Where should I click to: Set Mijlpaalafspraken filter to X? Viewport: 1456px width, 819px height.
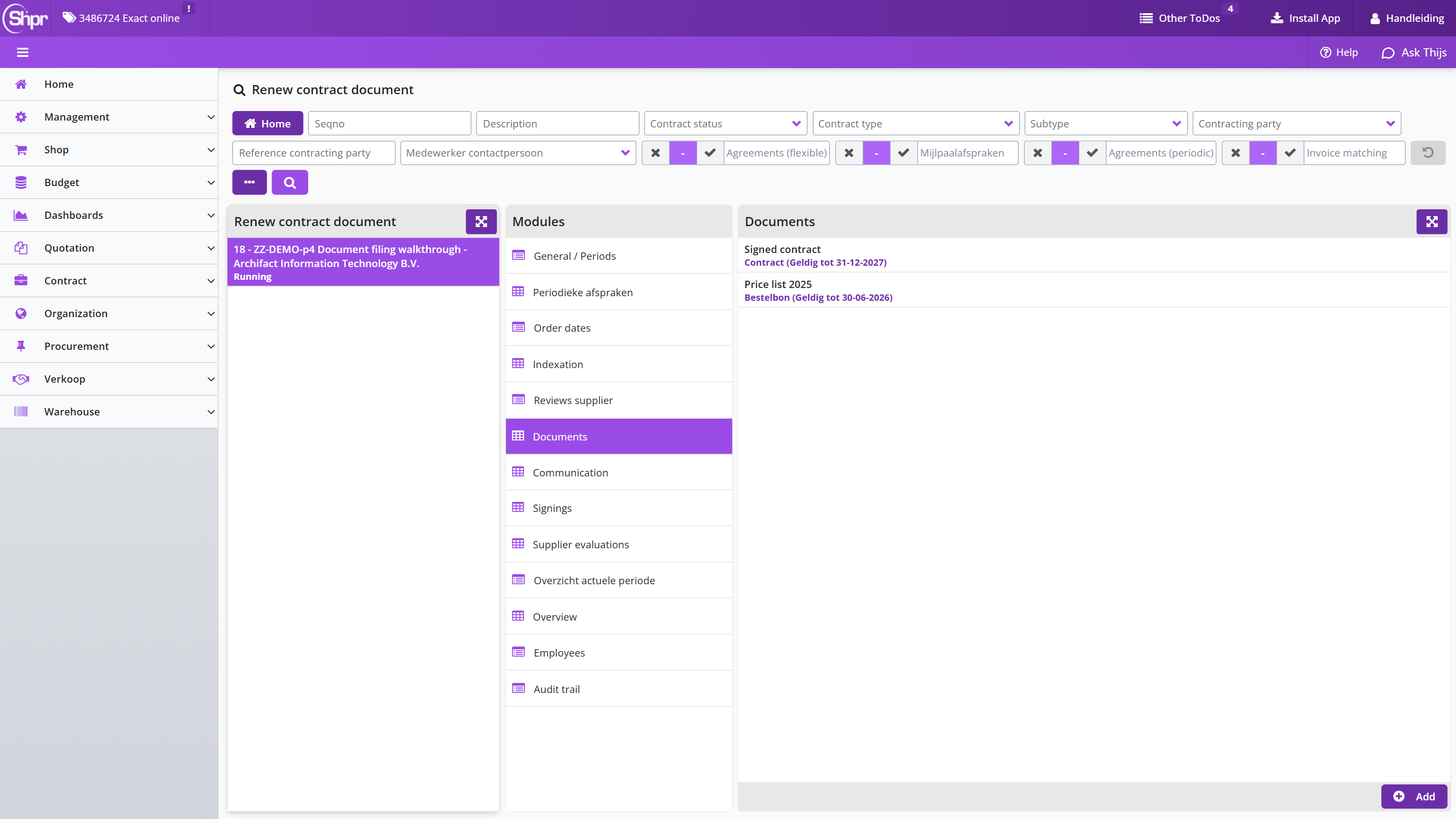coord(849,153)
